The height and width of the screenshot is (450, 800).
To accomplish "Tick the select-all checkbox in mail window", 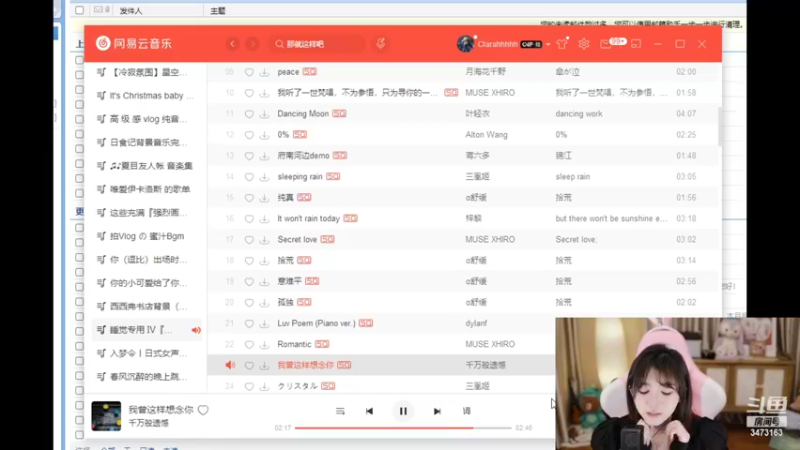I will pyautogui.click(x=79, y=10).
